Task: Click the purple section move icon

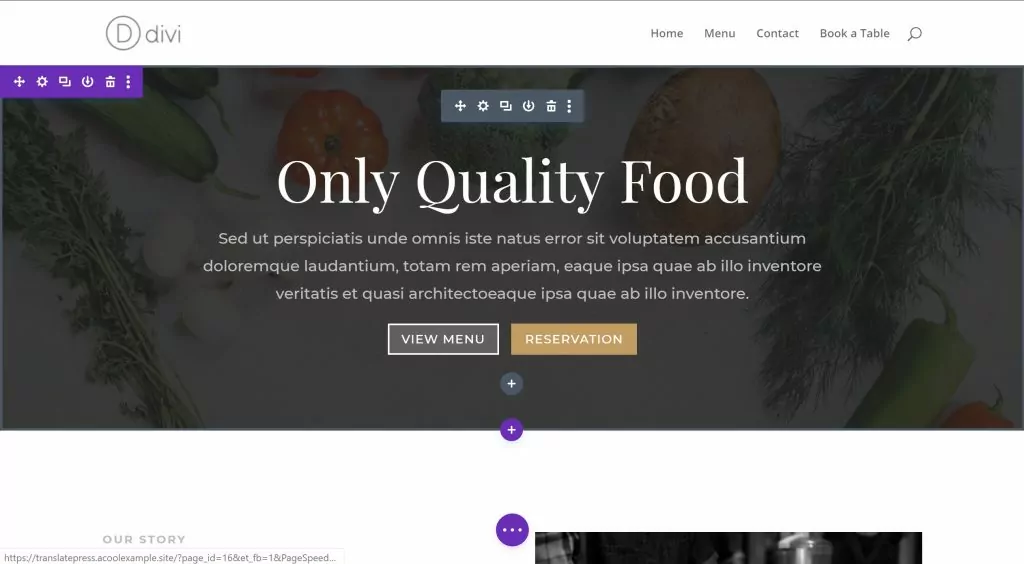Action: [19, 82]
